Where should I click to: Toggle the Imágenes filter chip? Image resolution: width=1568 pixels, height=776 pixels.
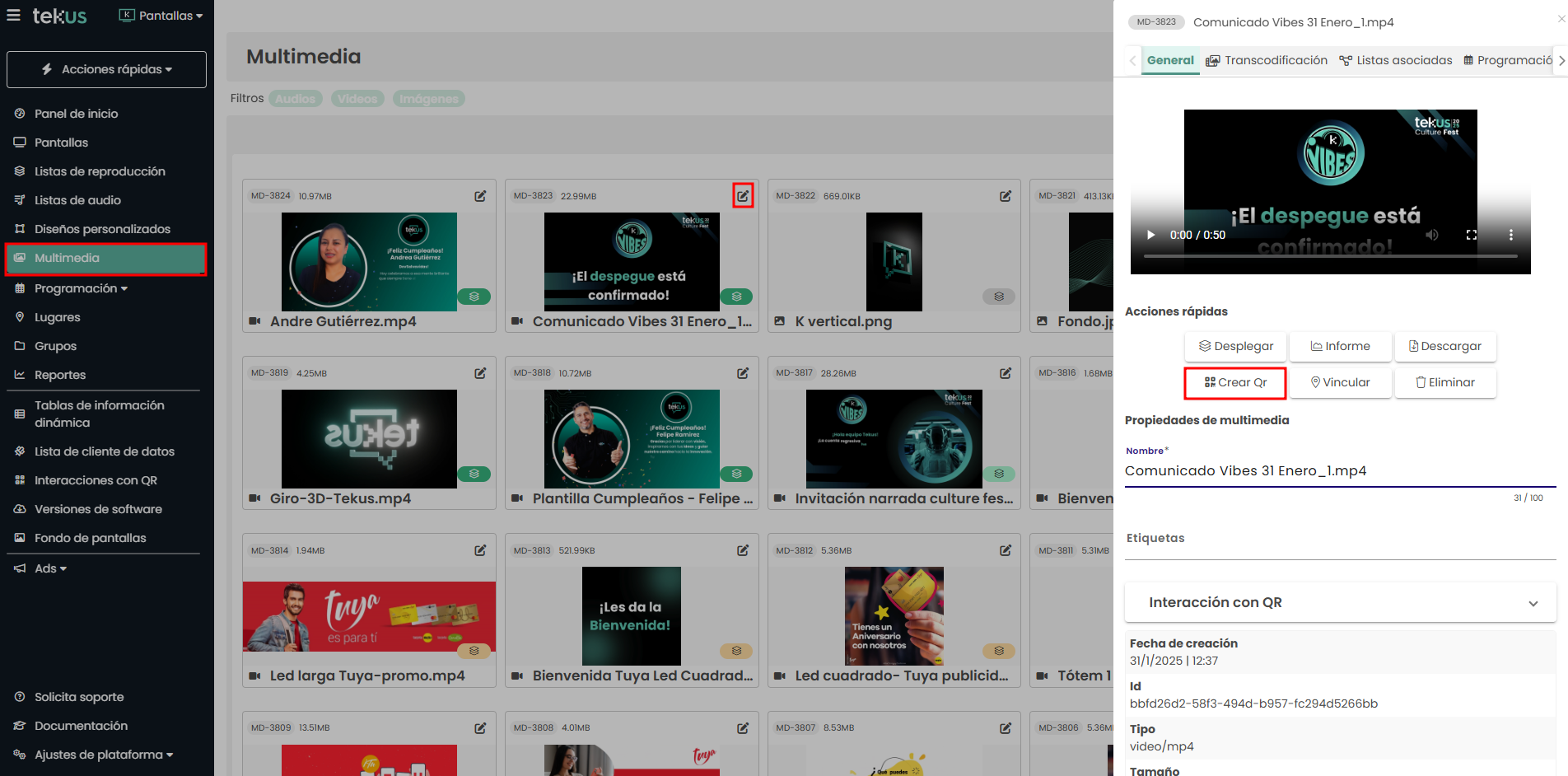click(x=428, y=99)
